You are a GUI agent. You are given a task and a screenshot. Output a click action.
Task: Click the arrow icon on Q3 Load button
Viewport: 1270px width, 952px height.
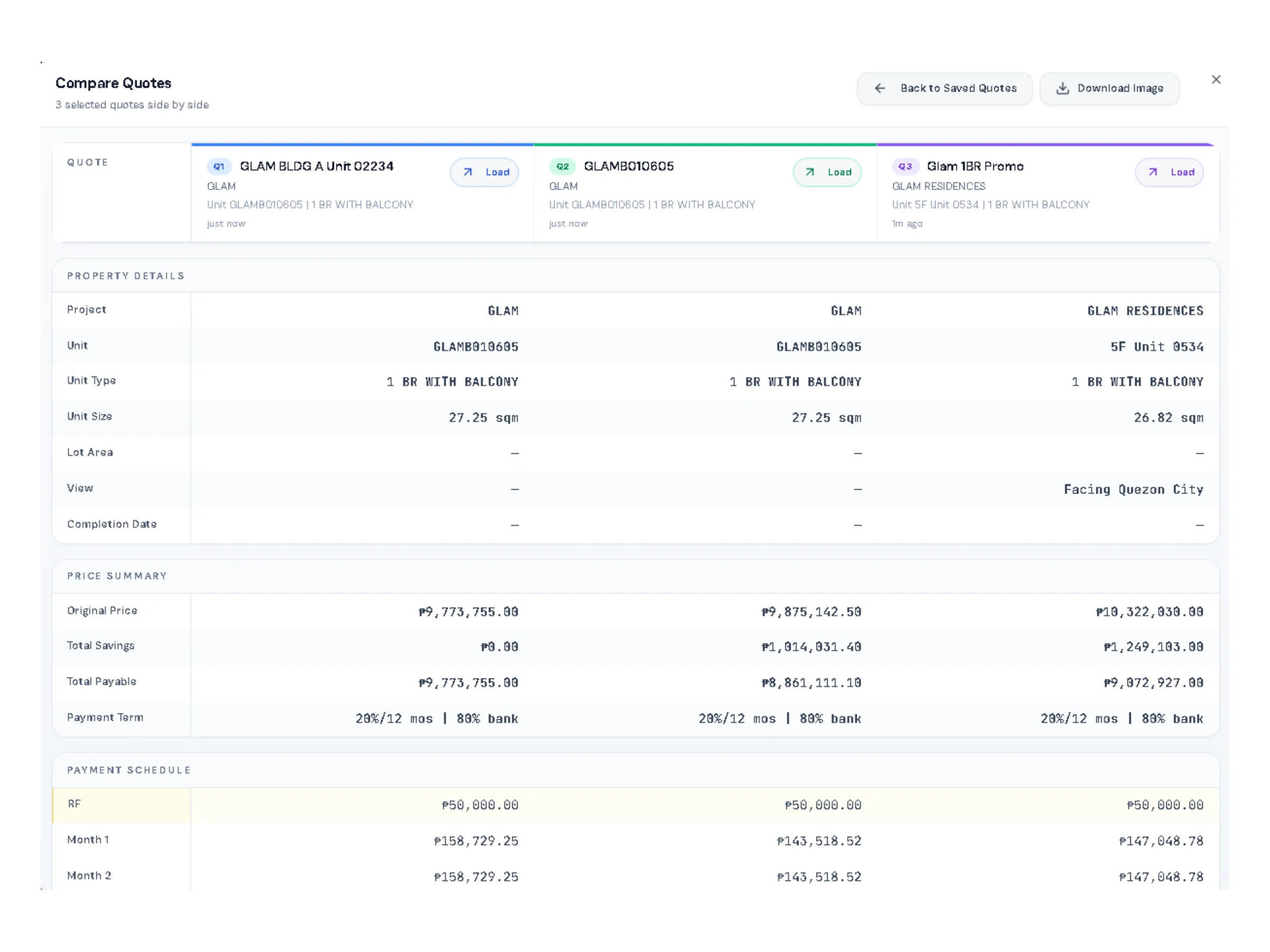[1153, 172]
